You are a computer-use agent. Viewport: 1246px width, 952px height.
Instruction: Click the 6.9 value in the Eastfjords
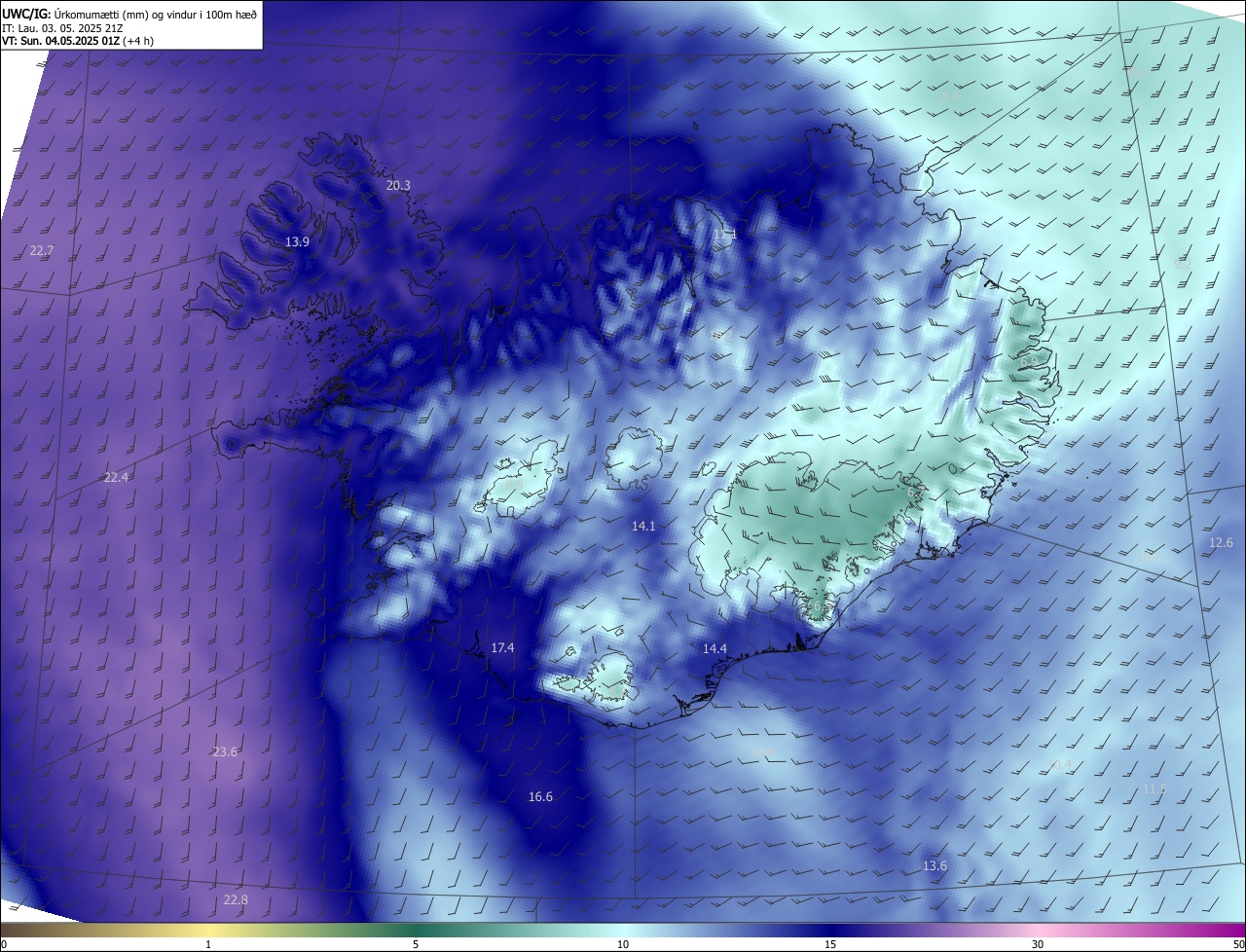1029,363
